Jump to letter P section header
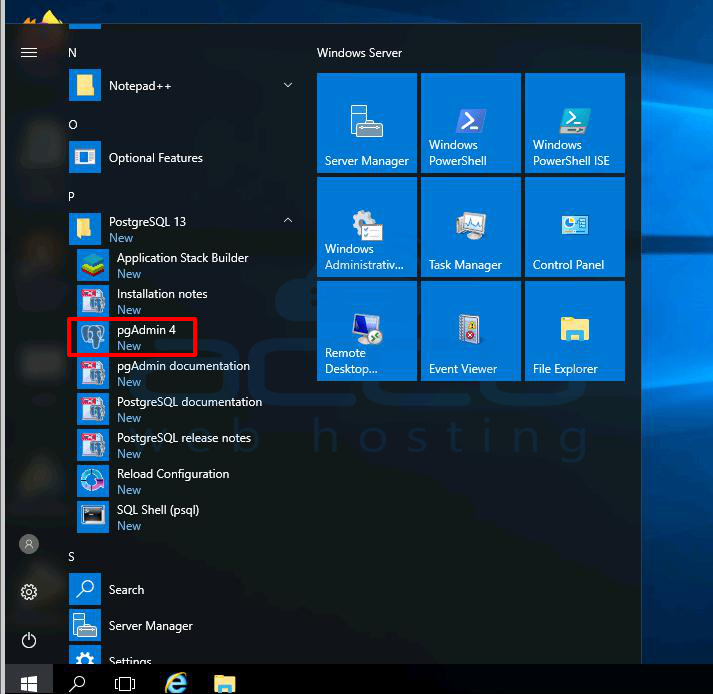Viewport: 713px width, 694px height. 71,196
